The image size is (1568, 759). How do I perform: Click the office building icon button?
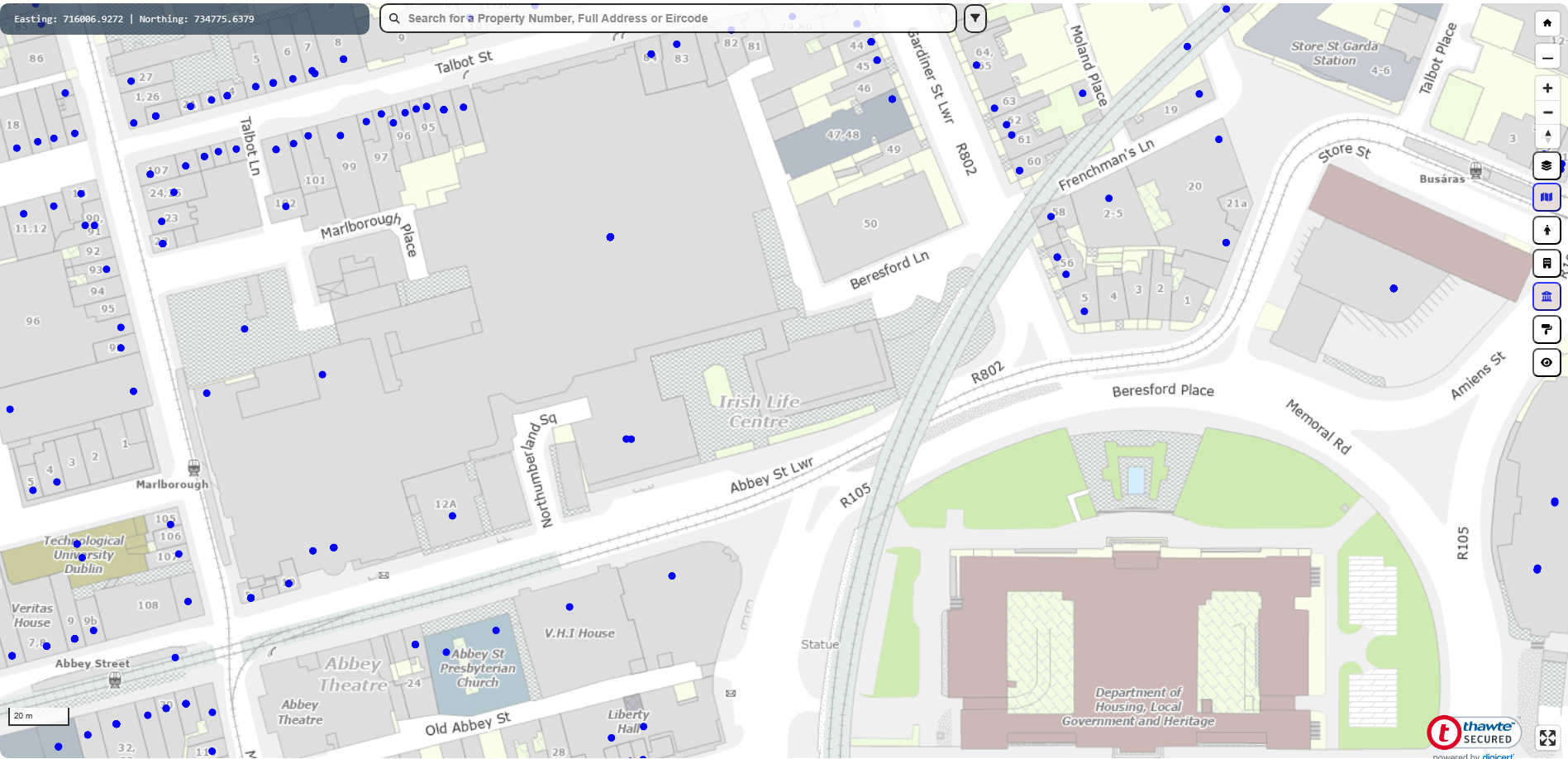point(1547,264)
